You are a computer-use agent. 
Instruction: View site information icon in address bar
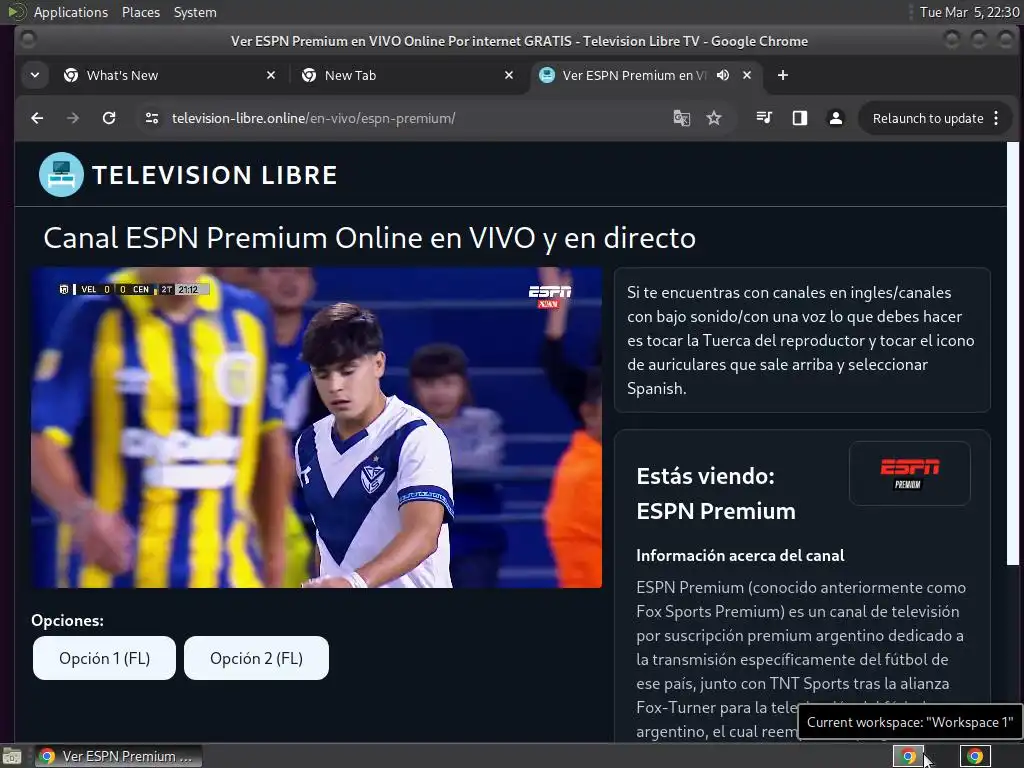pos(152,118)
